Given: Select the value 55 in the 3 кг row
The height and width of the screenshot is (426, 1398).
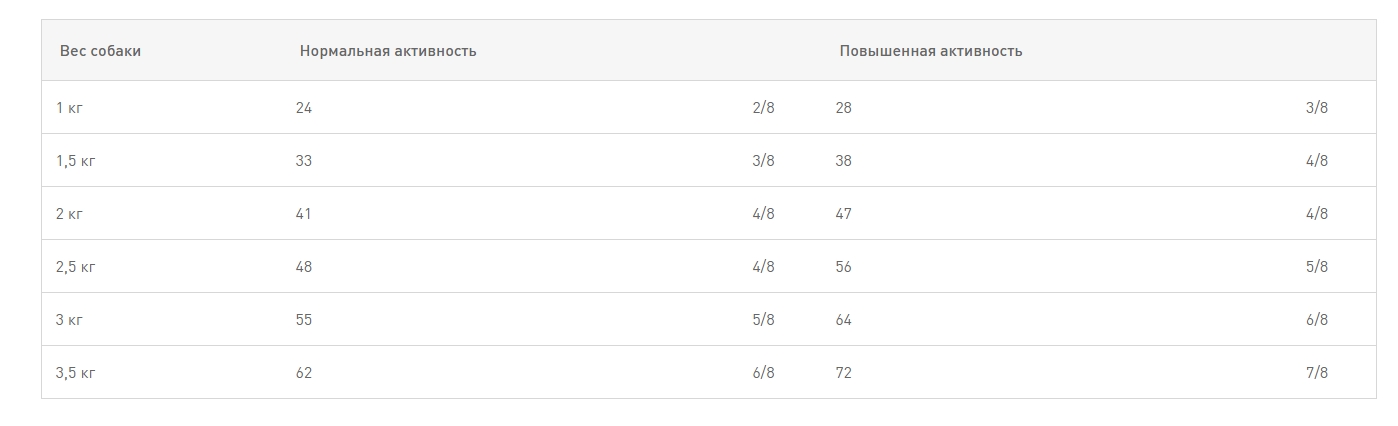Looking at the screenshot, I should [304, 320].
